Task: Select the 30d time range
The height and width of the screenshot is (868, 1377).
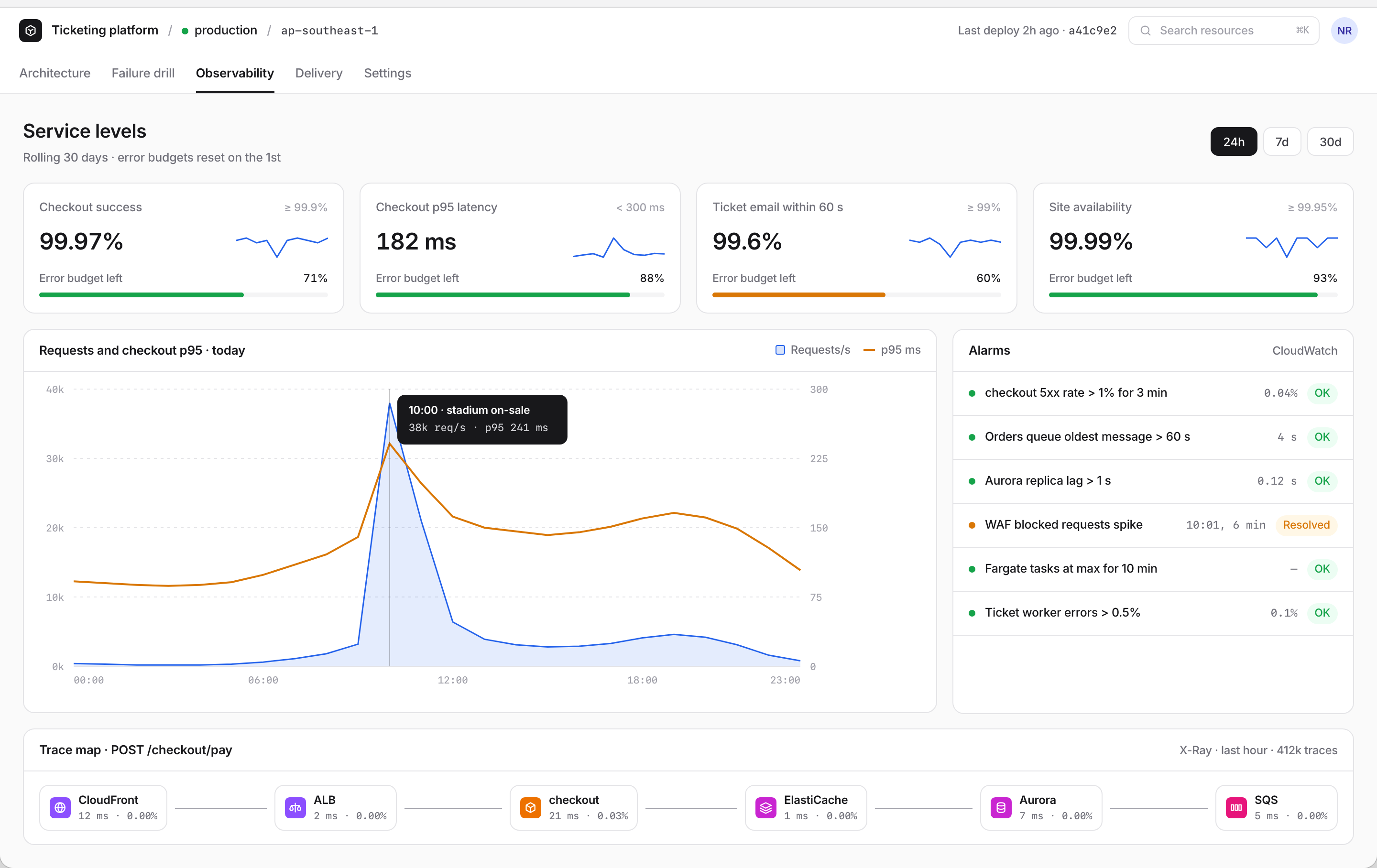Action: pyautogui.click(x=1330, y=142)
